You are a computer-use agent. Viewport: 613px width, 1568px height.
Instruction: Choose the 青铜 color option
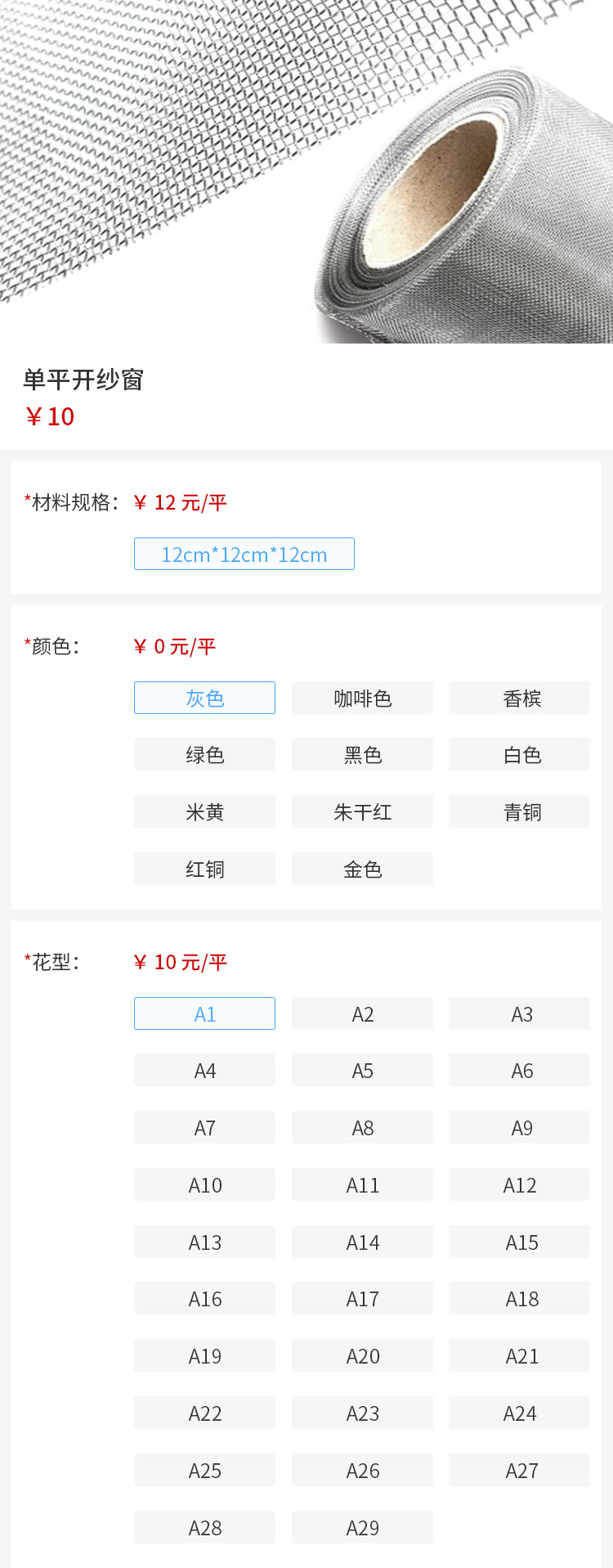519,811
